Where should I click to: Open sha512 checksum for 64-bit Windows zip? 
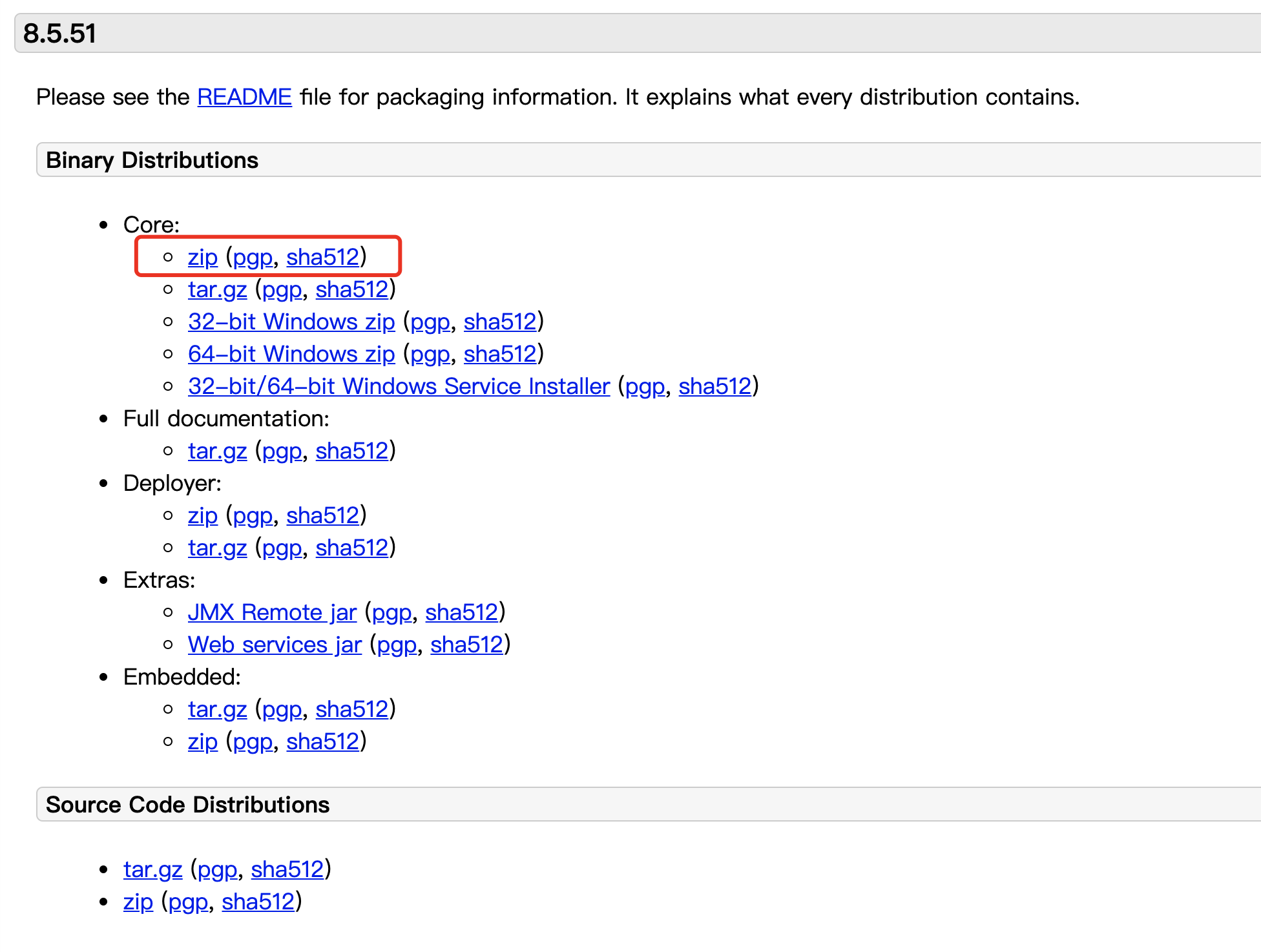(499, 354)
